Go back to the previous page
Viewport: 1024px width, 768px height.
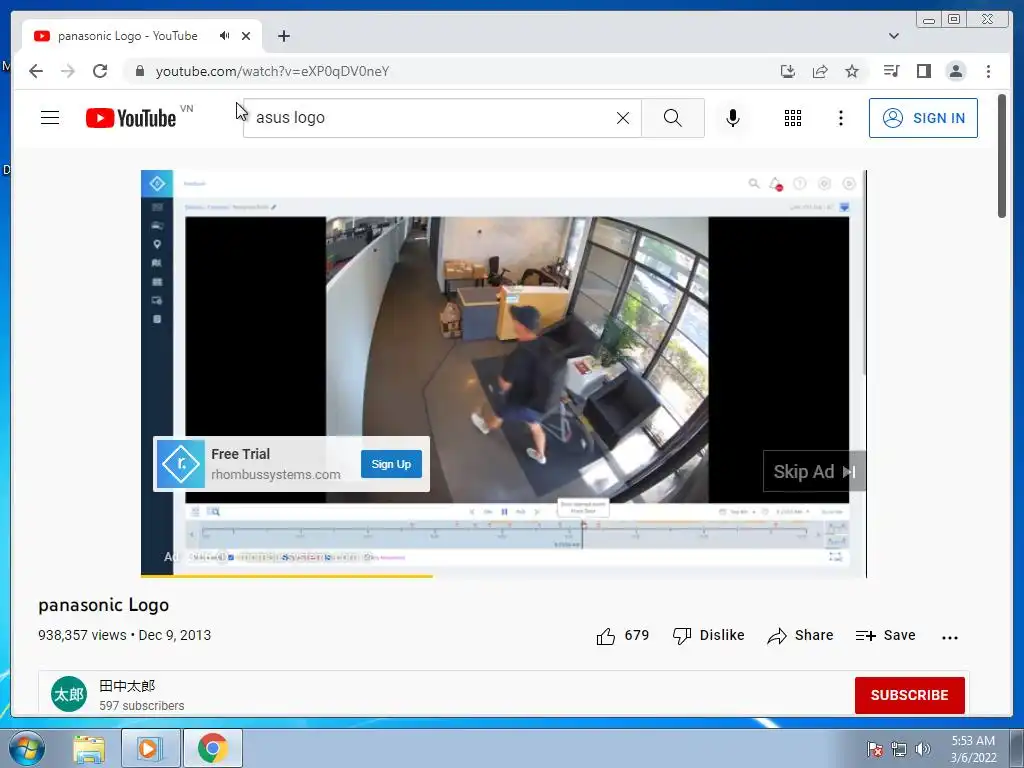(x=36, y=71)
